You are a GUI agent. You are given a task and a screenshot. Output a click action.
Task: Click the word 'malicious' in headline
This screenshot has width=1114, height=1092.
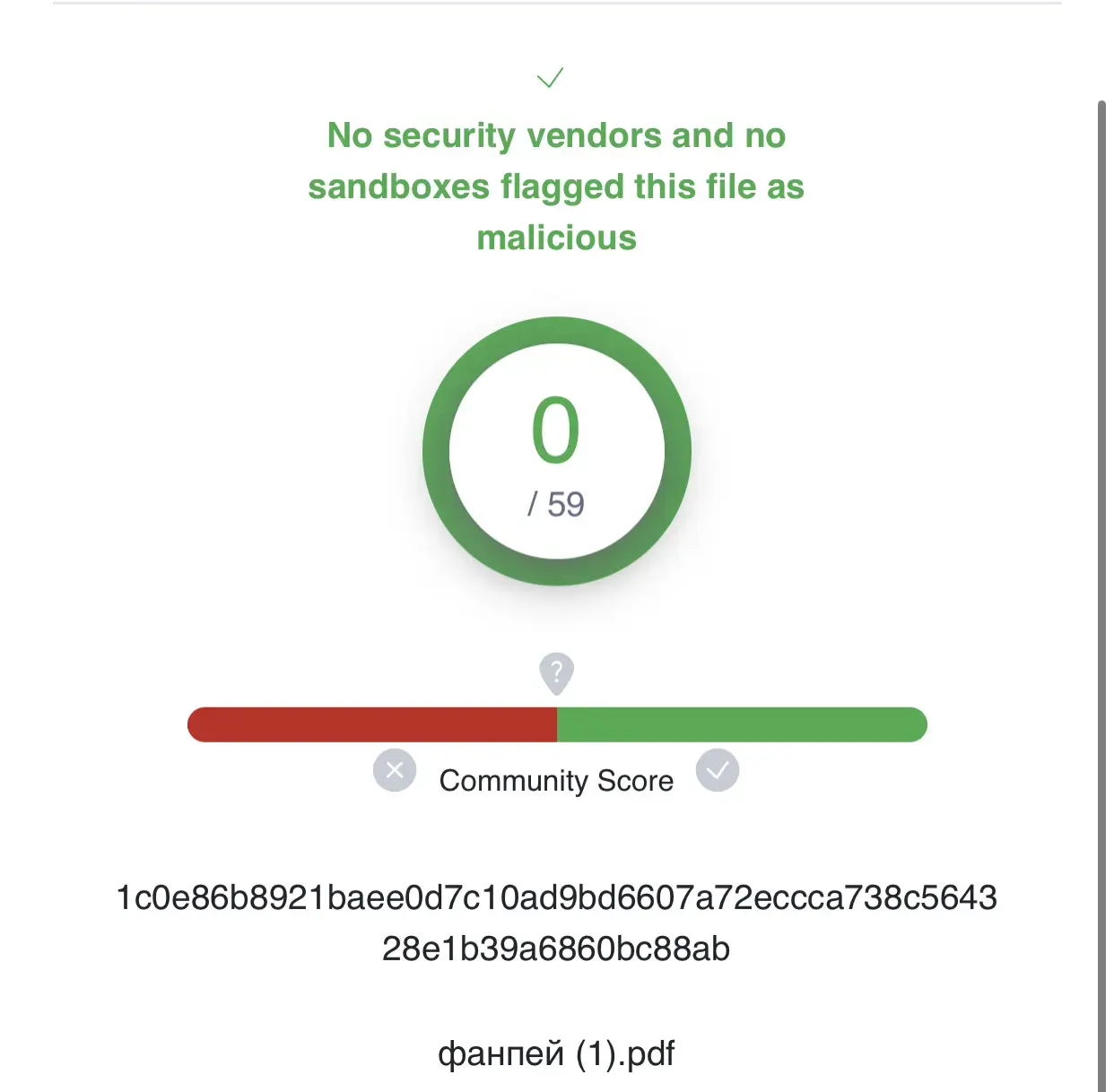[x=557, y=238]
